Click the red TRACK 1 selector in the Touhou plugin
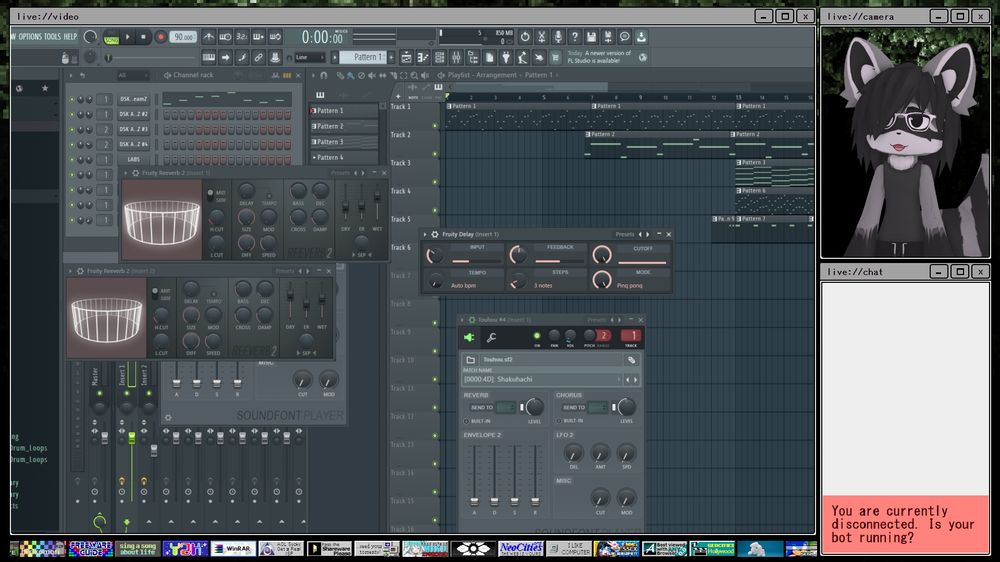The width and height of the screenshot is (1000, 562). pyautogui.click(x=631, y=336)
